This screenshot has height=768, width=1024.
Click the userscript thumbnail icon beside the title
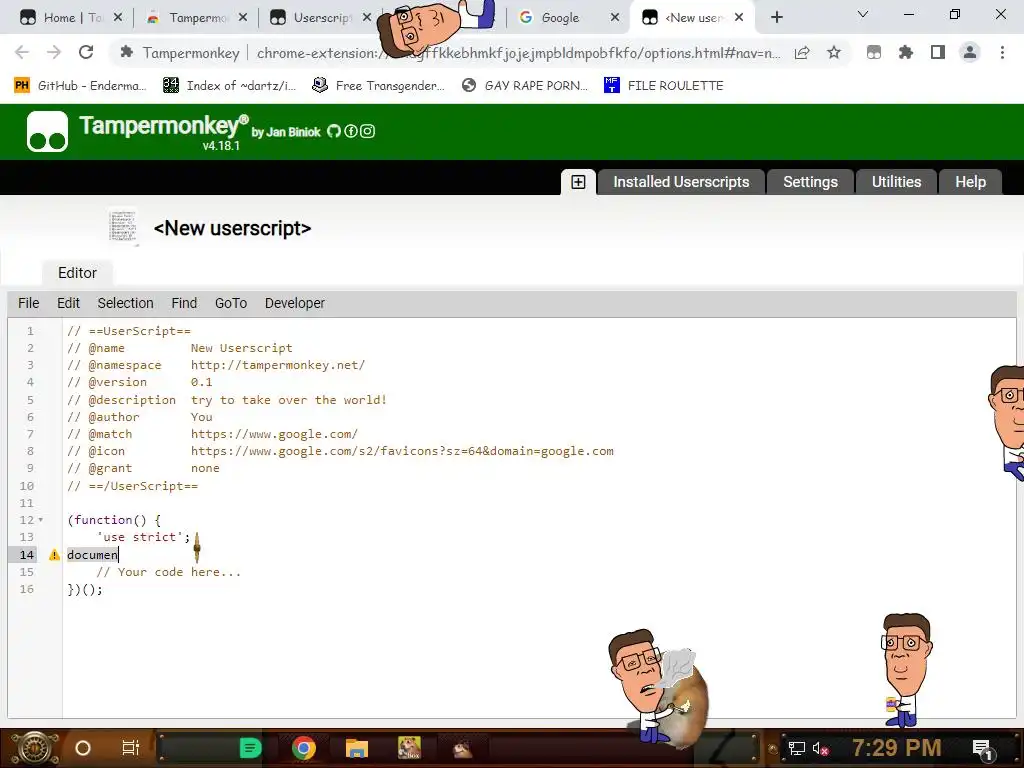coord(123,227)
